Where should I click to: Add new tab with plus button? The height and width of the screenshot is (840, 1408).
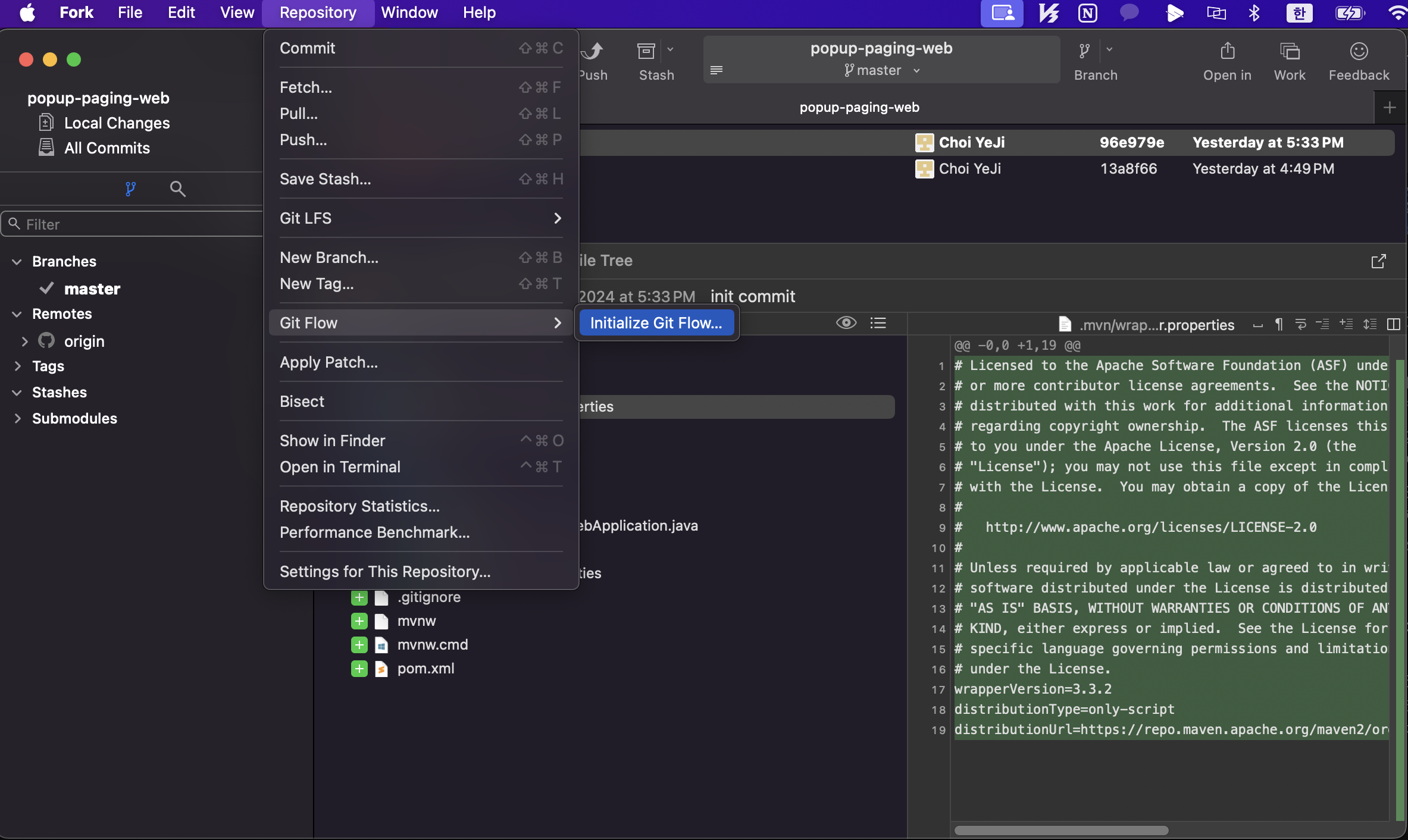point(1390,108)
